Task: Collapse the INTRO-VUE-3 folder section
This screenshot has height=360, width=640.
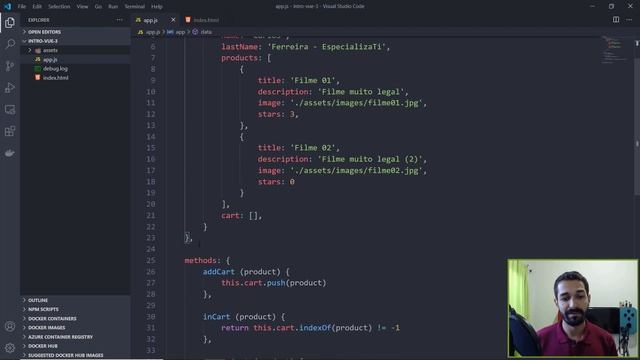Action: 76,41
